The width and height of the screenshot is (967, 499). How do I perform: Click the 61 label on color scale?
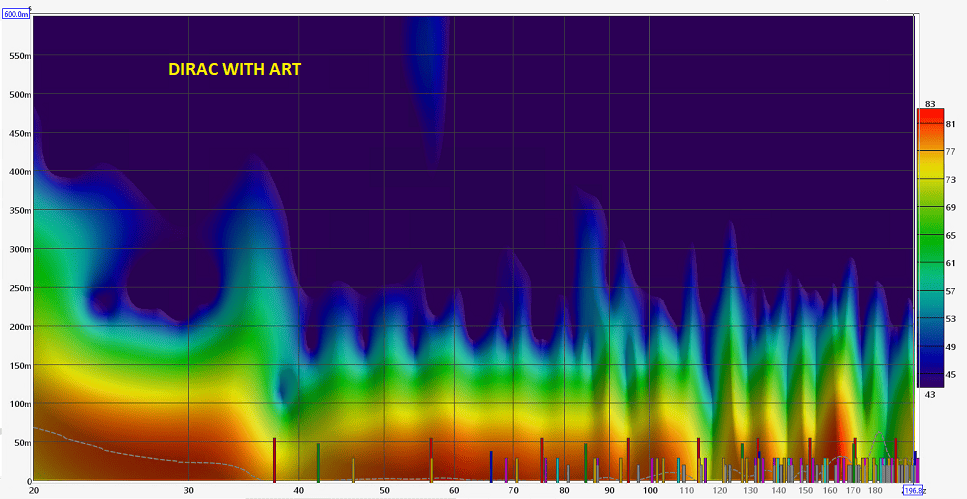click(x=951, y=263)
